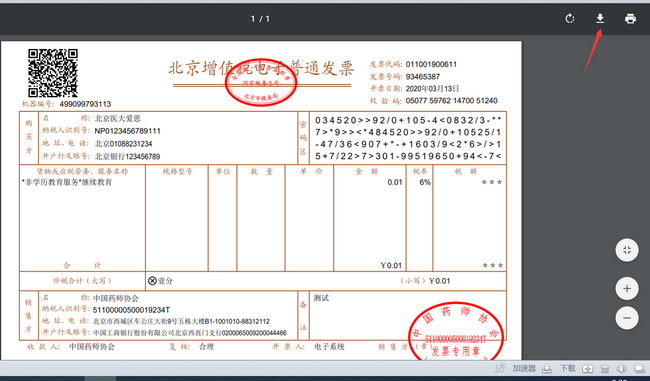This screenshot has width=650, height=381.
Task: Toggle browser sound with the speaker icon
Action: coord(621,368)
